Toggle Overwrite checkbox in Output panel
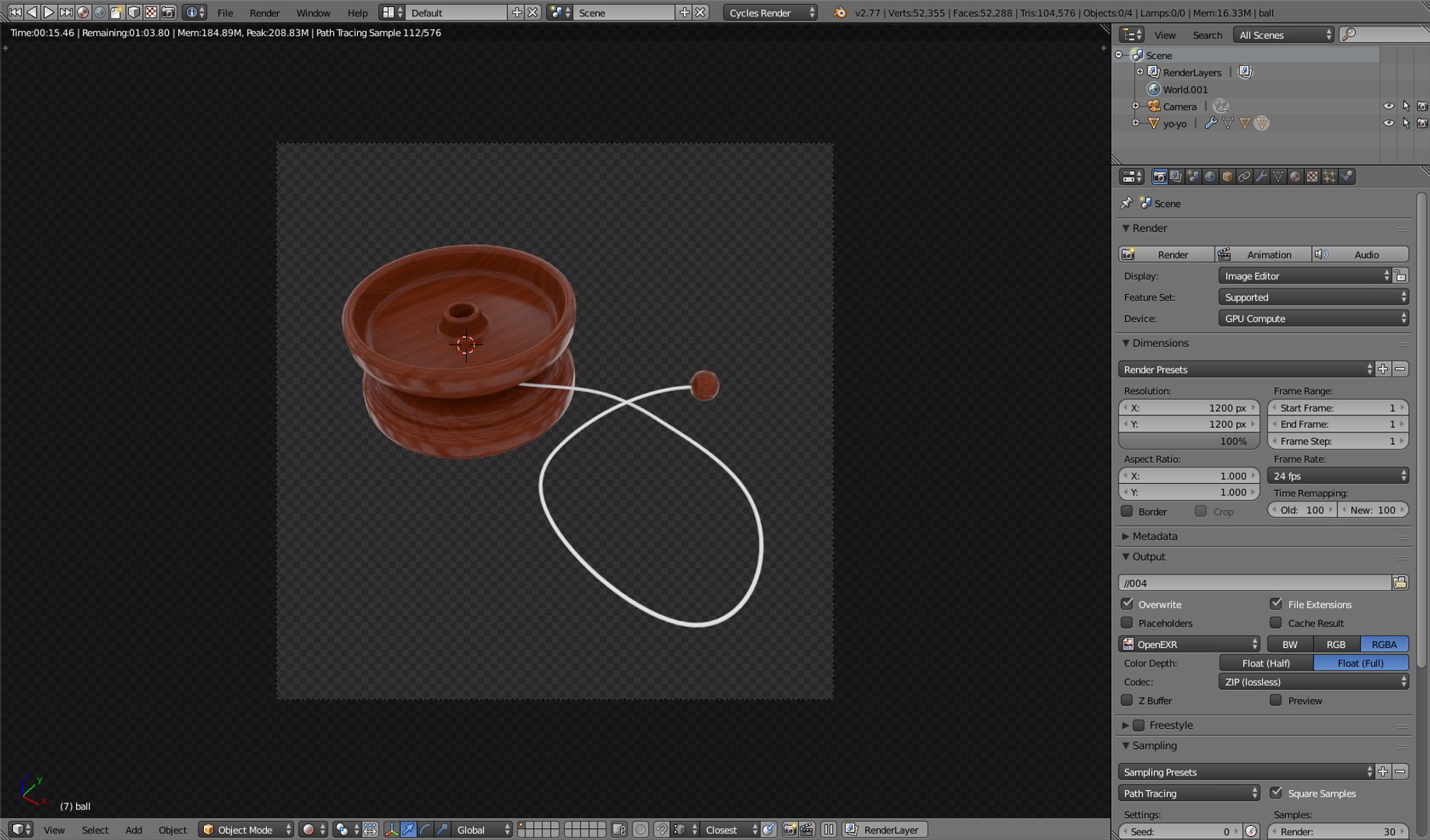 tap(1127, 604)
